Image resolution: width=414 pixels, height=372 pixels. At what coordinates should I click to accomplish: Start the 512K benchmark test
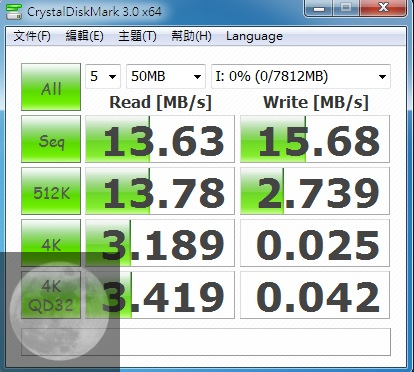pyautogui.click(x=51, y=191)
